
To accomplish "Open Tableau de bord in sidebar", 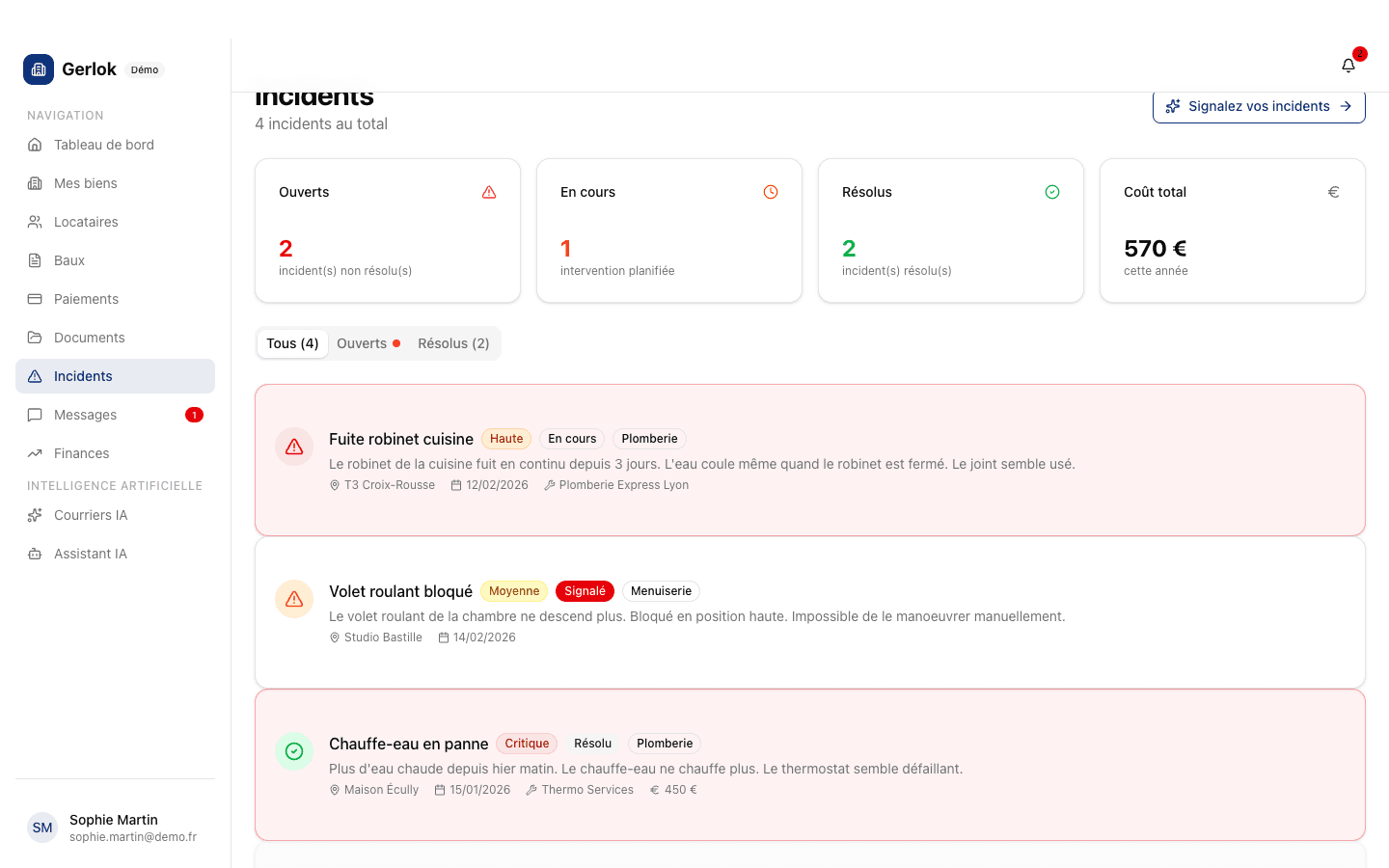I will click(104, 145).
